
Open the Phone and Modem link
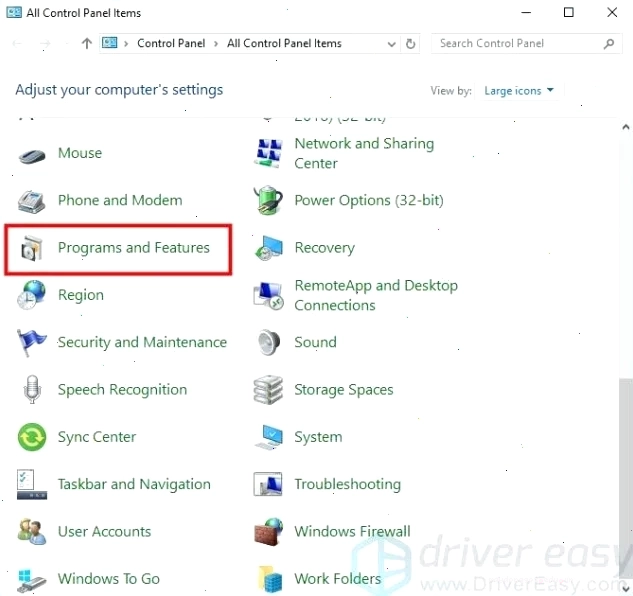click(120, 200)
